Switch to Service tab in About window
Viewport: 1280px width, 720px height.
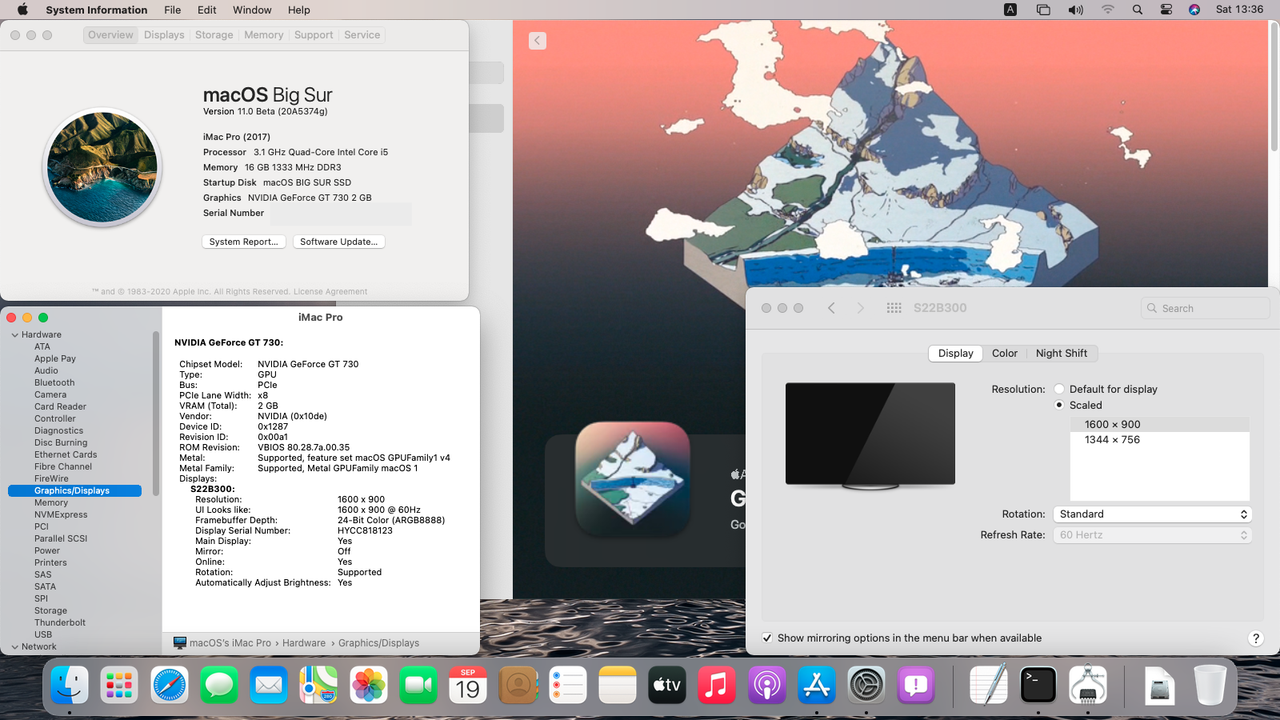pyautogui.click(x=362, y=35)
